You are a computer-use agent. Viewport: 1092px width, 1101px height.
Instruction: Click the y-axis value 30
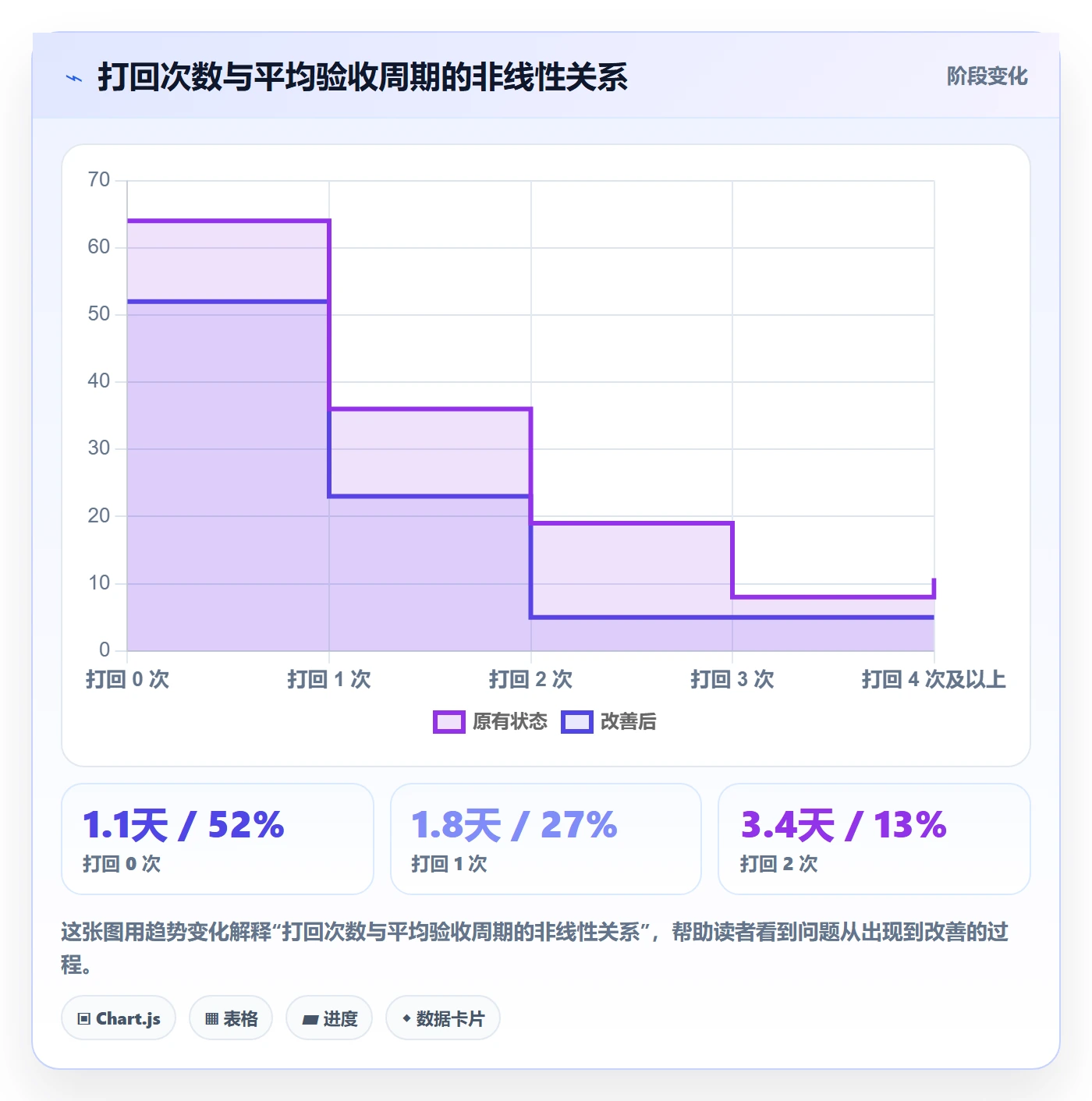tap(99, 448)
